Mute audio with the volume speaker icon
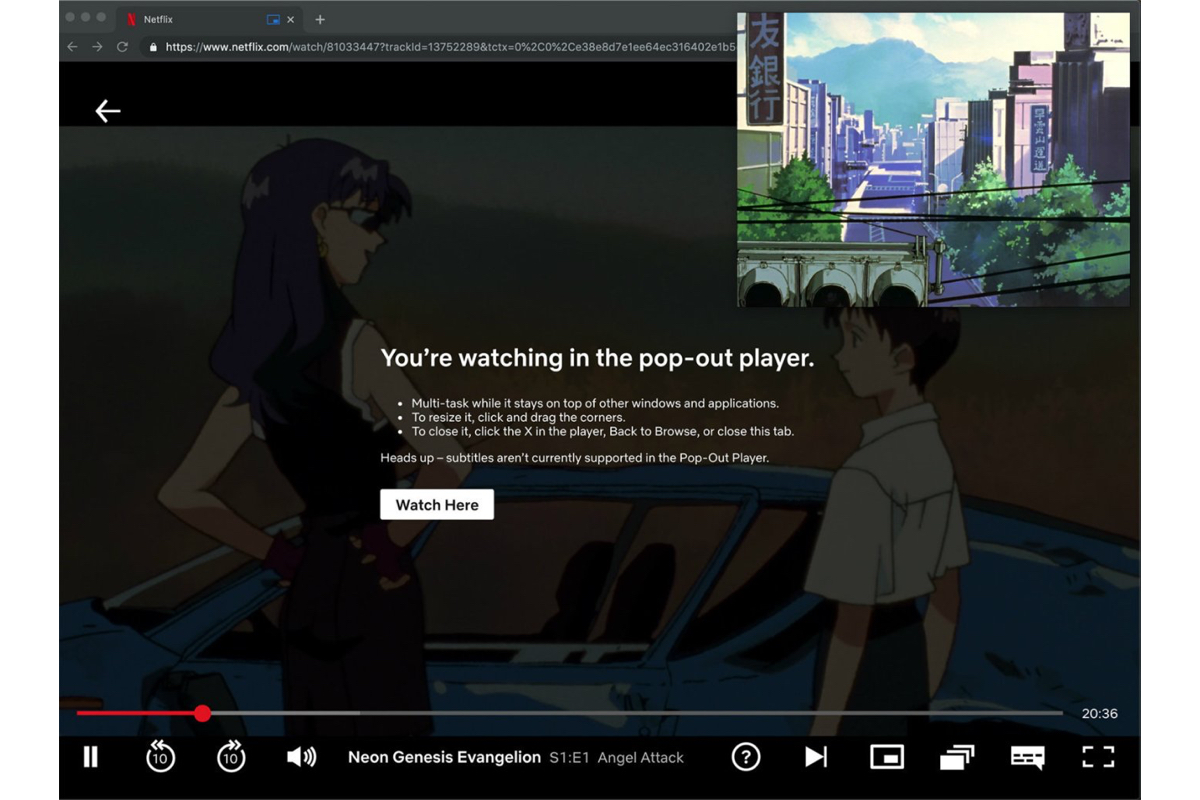 pyautogui.click(x=301, y=757)
